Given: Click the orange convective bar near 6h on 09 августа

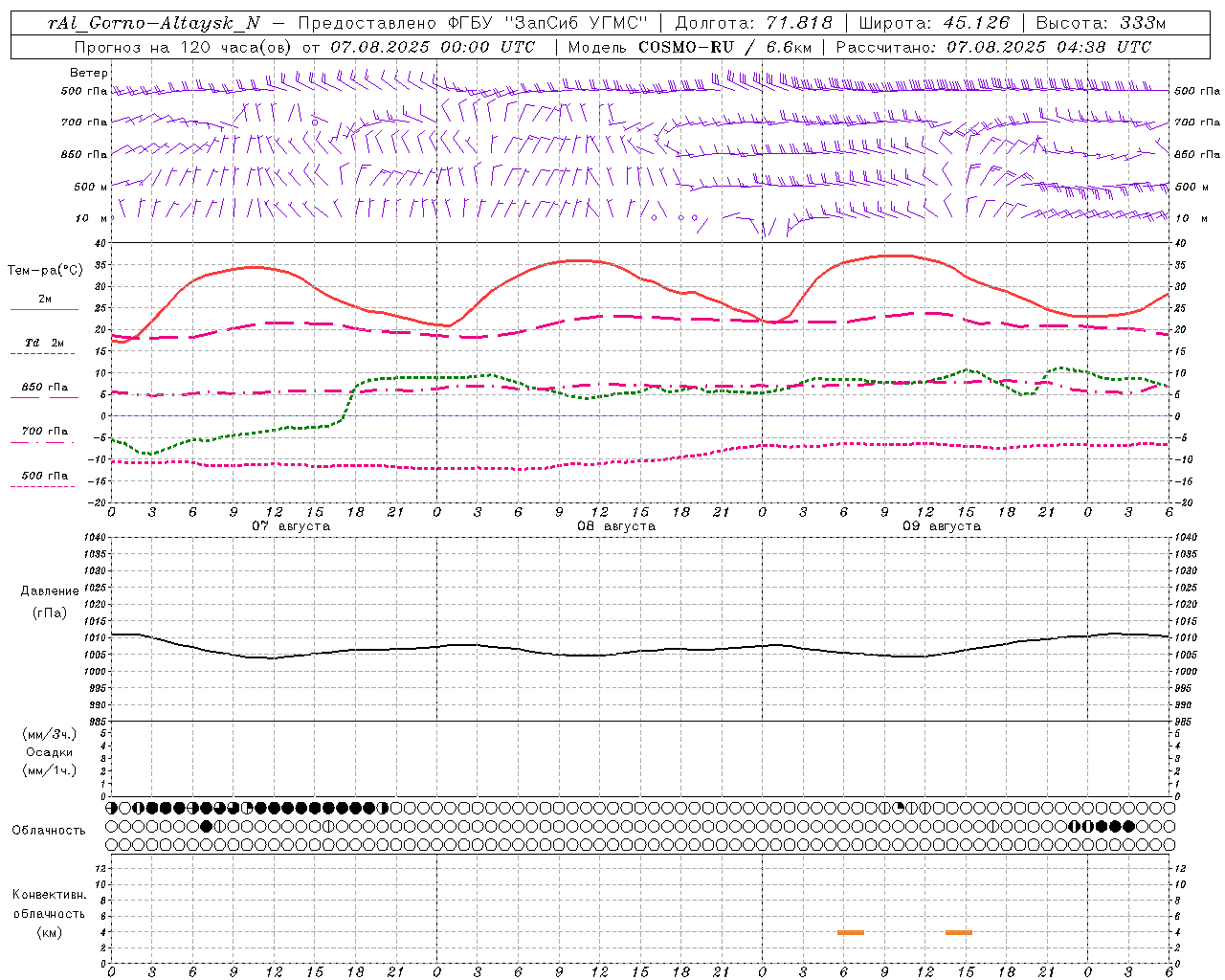Looking at the screenshot, I should coord(851,932).
